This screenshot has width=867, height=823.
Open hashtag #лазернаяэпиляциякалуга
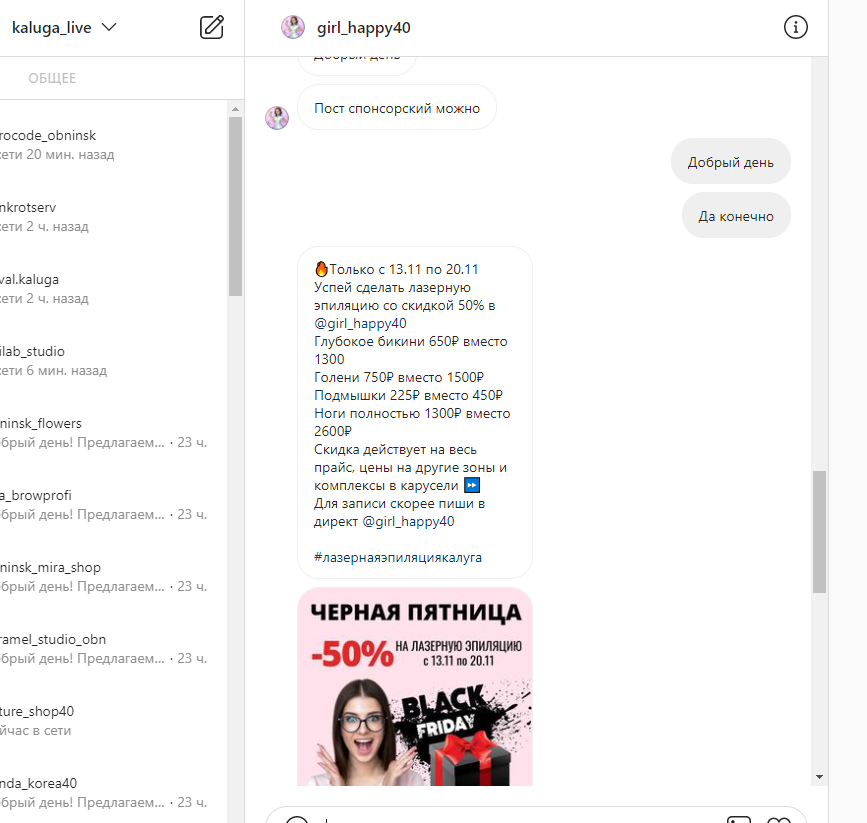398,558
